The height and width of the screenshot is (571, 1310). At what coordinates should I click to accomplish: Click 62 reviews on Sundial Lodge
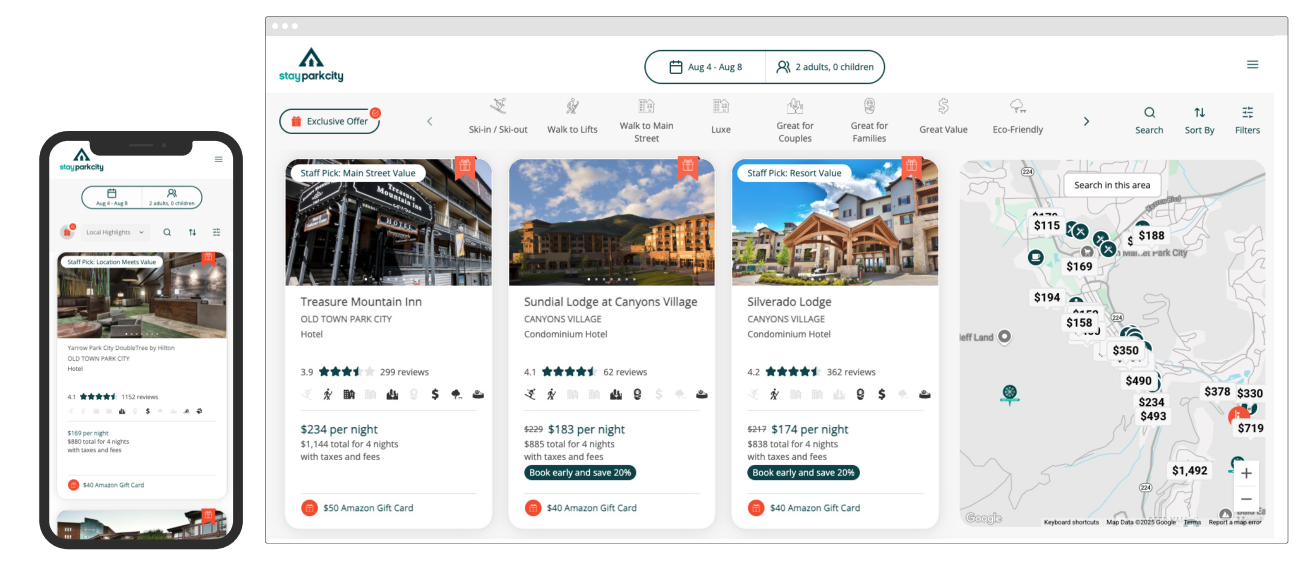click(625, 372)
